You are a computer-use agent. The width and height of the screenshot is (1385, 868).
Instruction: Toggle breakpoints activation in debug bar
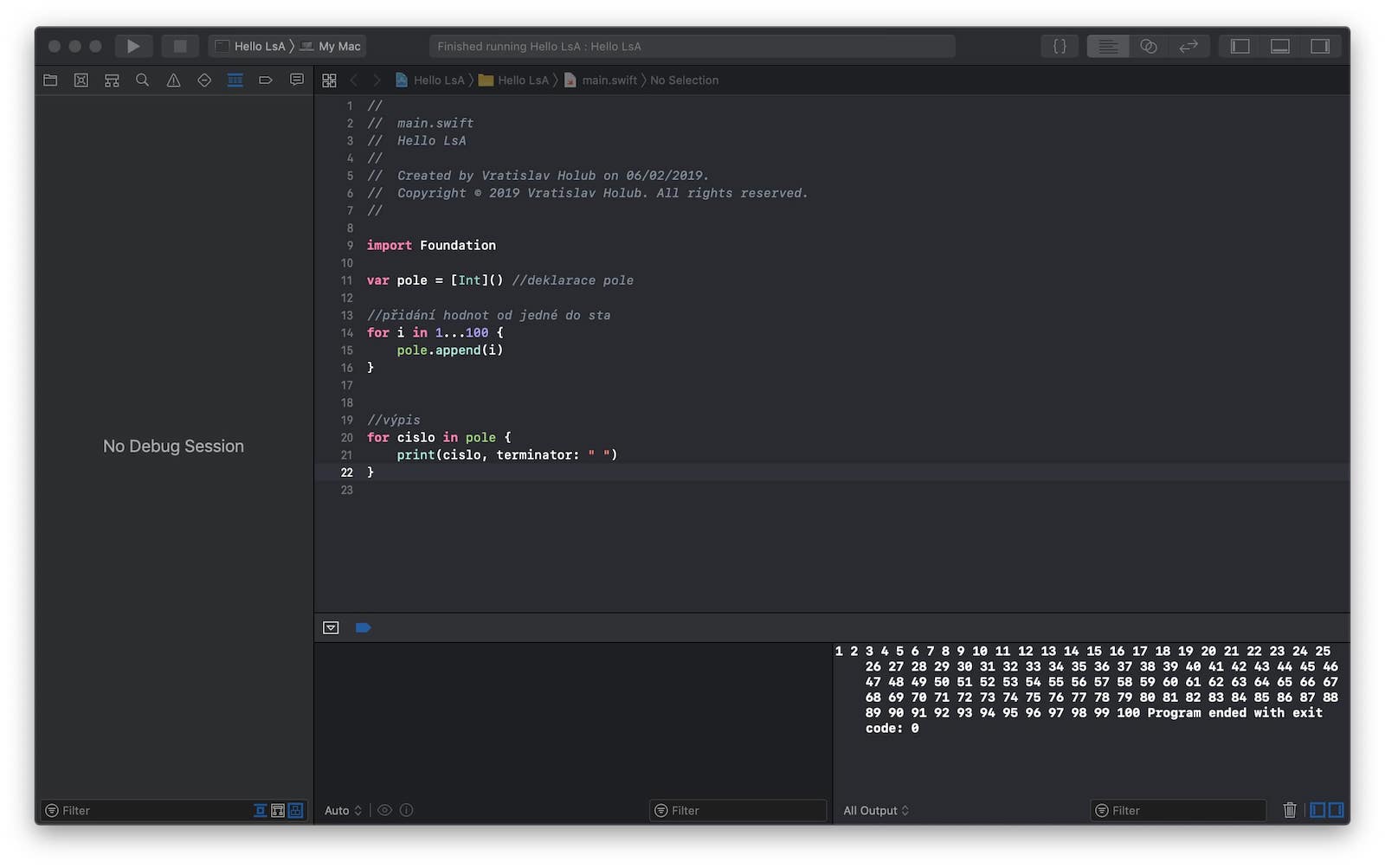click(x=363, y=627)
